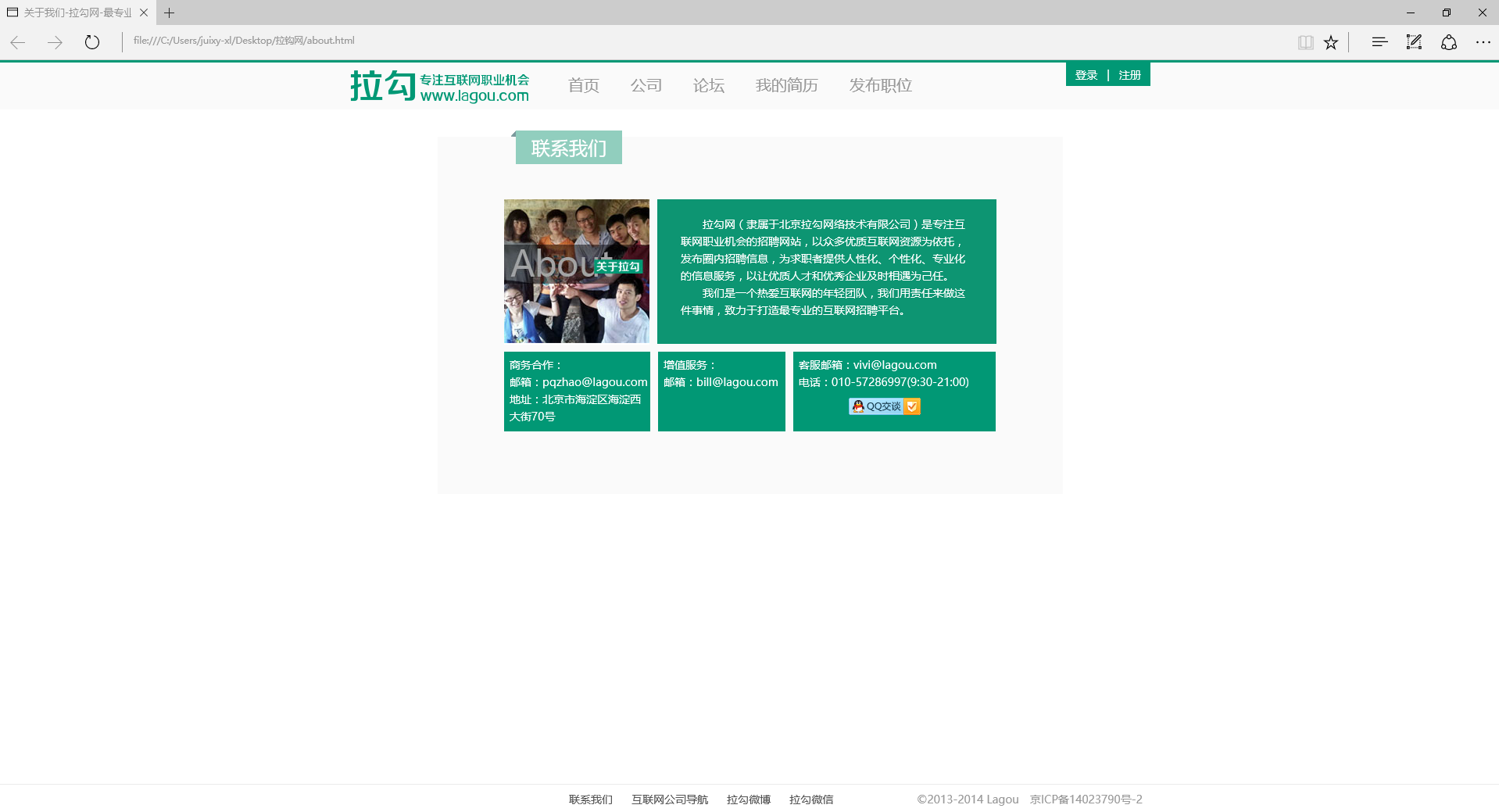The width and height of the screenshot is (1499, 812).
Task: Click the 拉勾 logo
Action: pyautogui.click(x=439, y=86)
